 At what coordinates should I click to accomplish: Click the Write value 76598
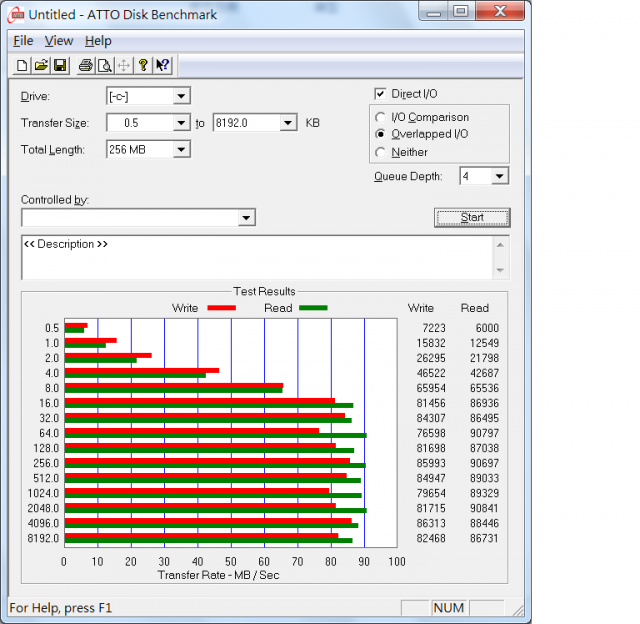(x=431, y=433)
